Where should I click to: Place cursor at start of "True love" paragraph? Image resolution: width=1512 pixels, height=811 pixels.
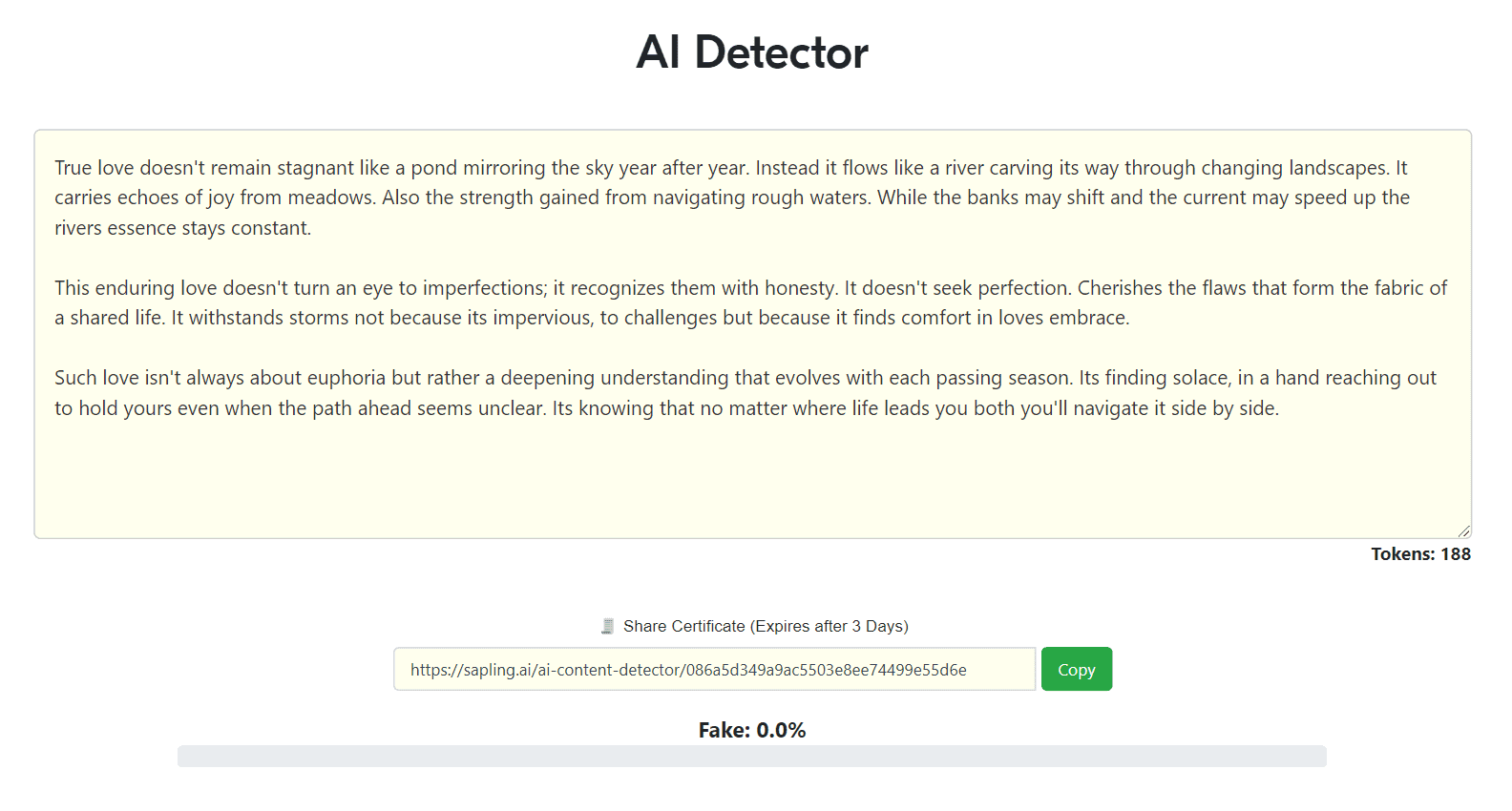[55, 168]
